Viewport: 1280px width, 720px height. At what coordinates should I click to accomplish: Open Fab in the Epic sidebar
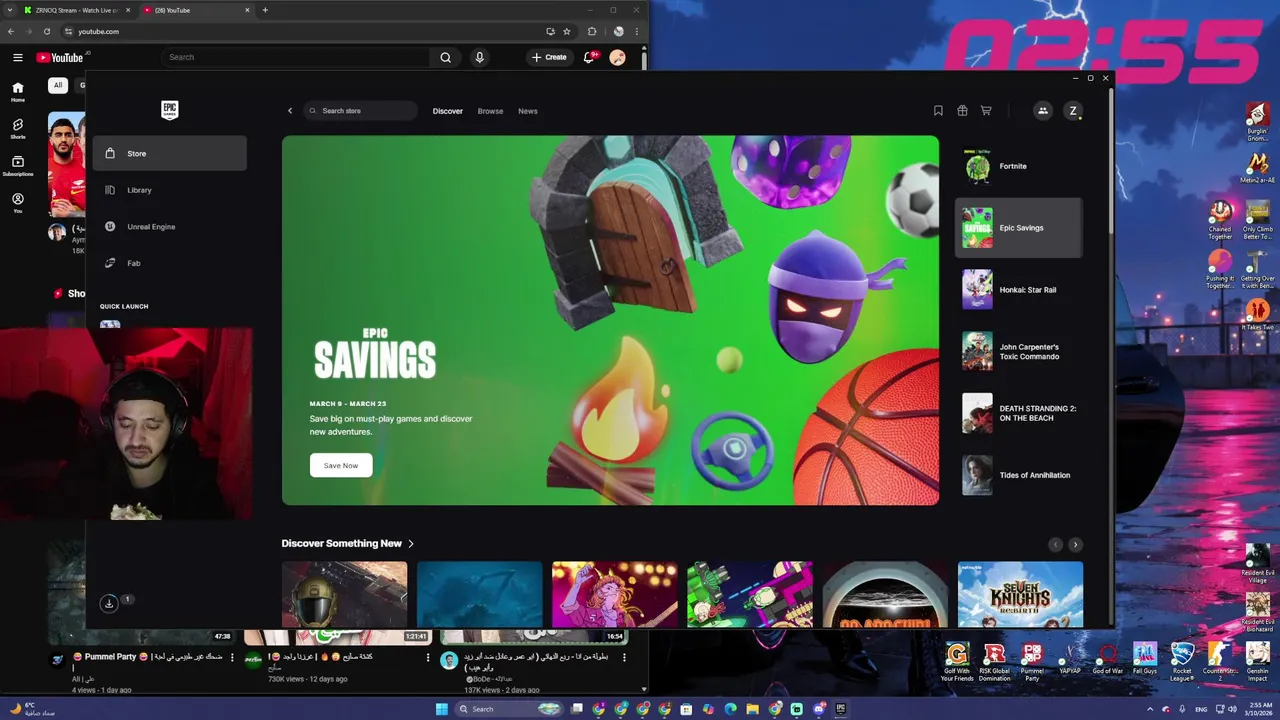[170, 263]
